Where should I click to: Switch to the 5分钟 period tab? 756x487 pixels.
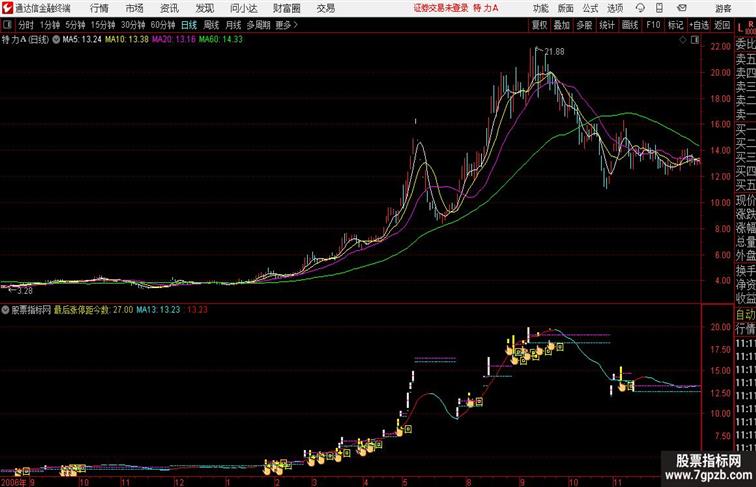click(75, 25)
